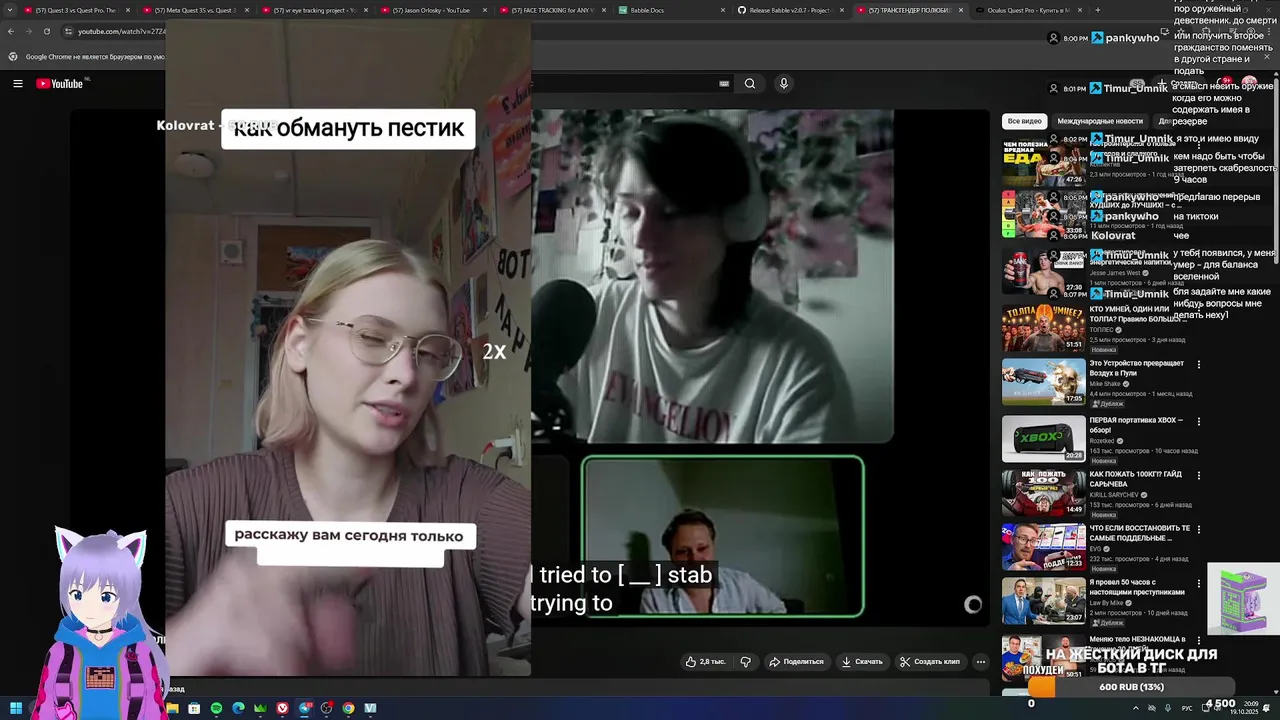Switch to Quest 3 vs Quest Pro tab
This screenshot has width=1280, height=720.
coord(75,10)
